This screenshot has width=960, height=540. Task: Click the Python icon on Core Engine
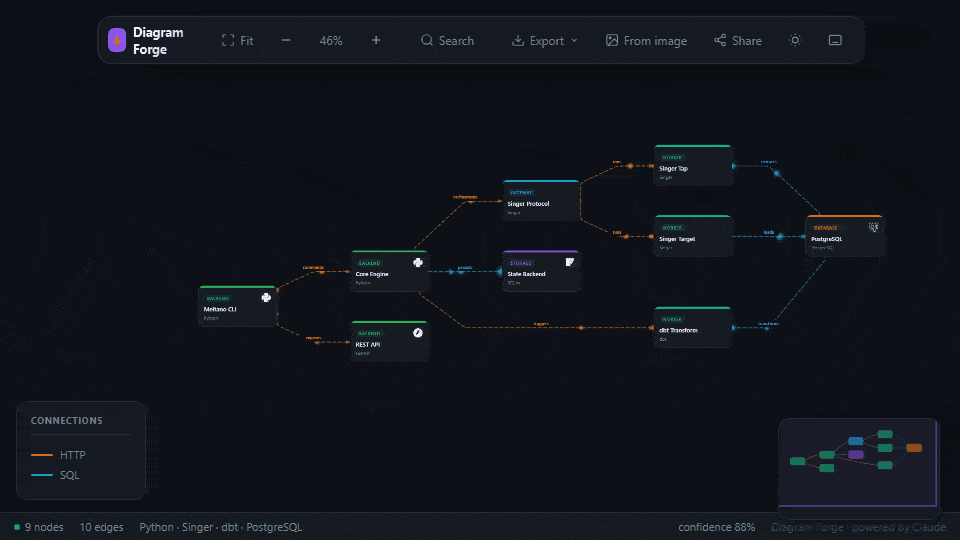pyautogui.click(x=418, y=262)
